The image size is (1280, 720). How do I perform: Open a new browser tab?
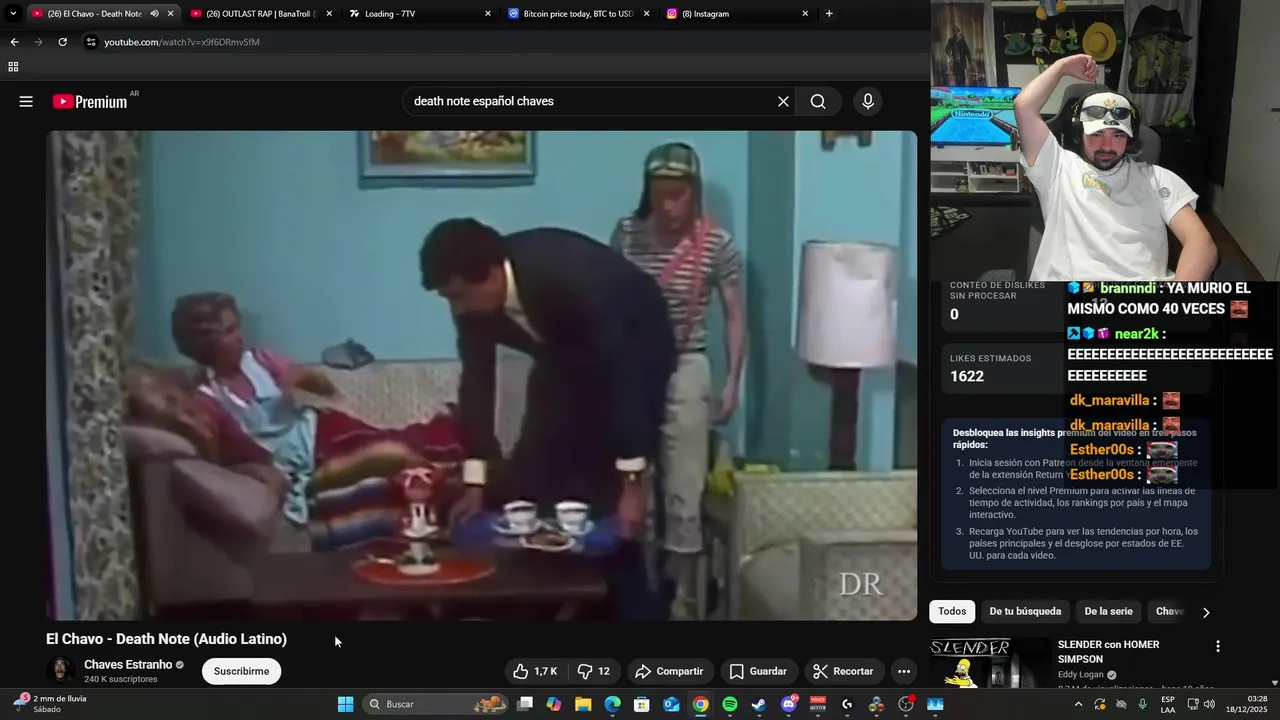(829, 14)
